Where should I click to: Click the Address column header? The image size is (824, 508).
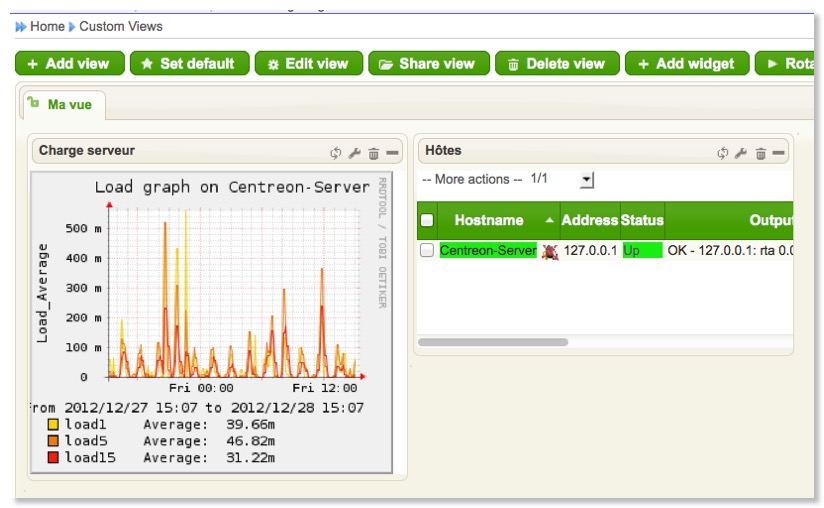590,220
